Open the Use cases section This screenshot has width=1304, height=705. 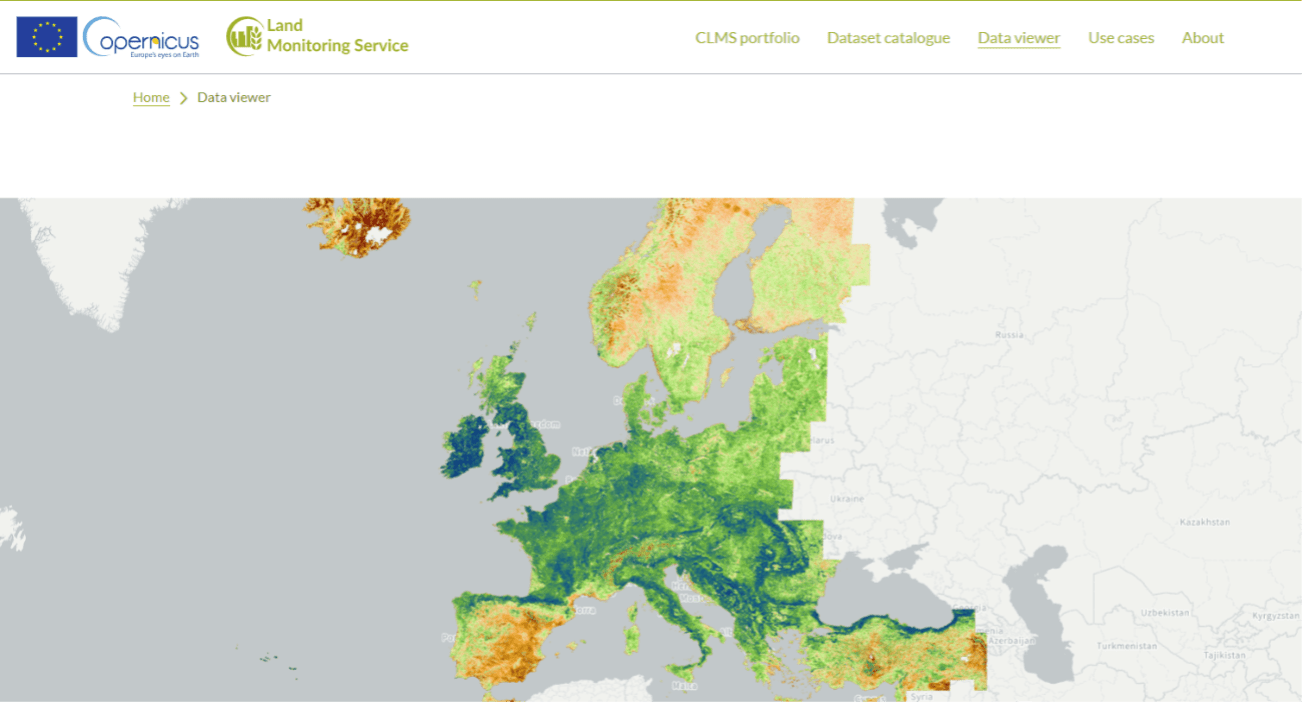pyautogui.click(x=1120, y=37)
